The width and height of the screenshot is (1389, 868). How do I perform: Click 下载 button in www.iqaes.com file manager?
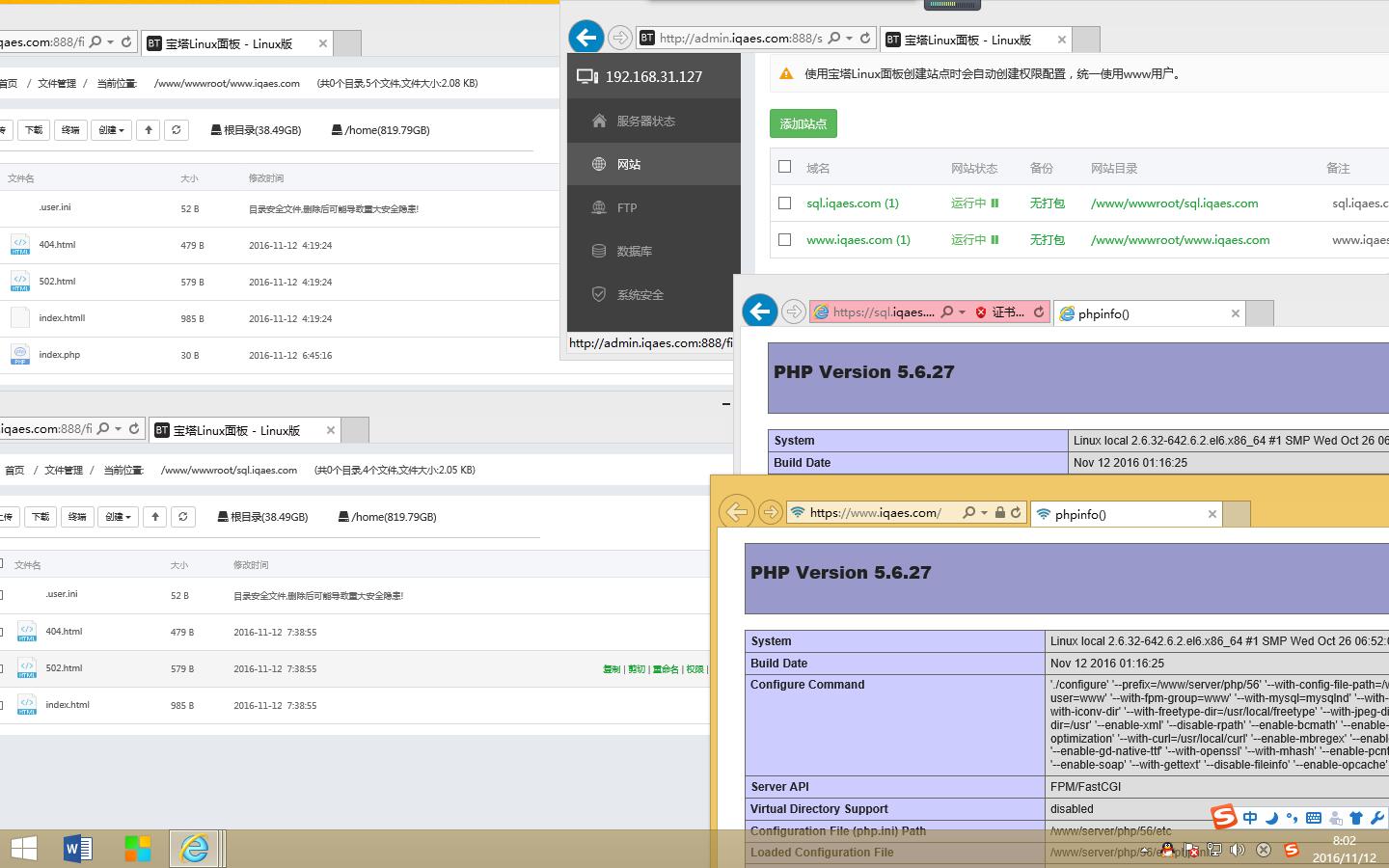(x=34, y=130)
